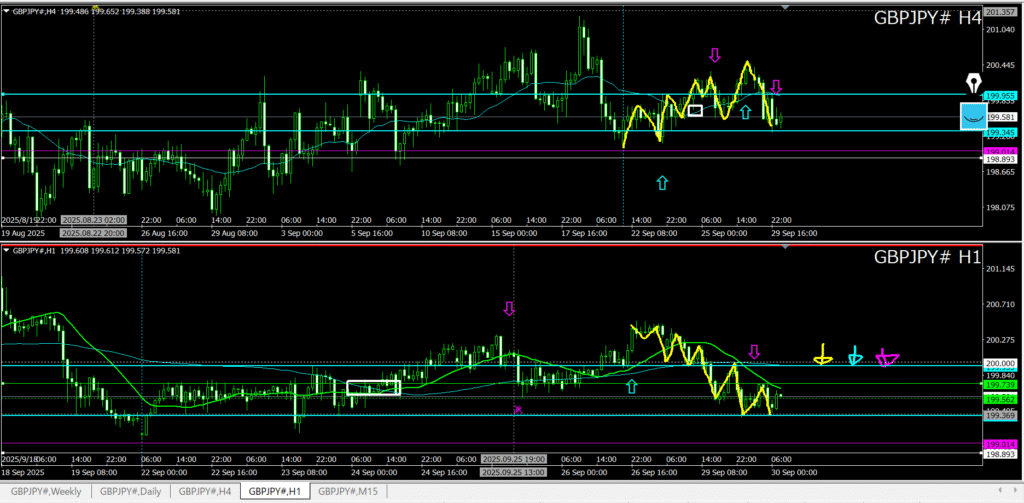Click the chart shift triangle atop H4 chart
This screenshot has height=503, width=1024.
(x=785, y=7)
